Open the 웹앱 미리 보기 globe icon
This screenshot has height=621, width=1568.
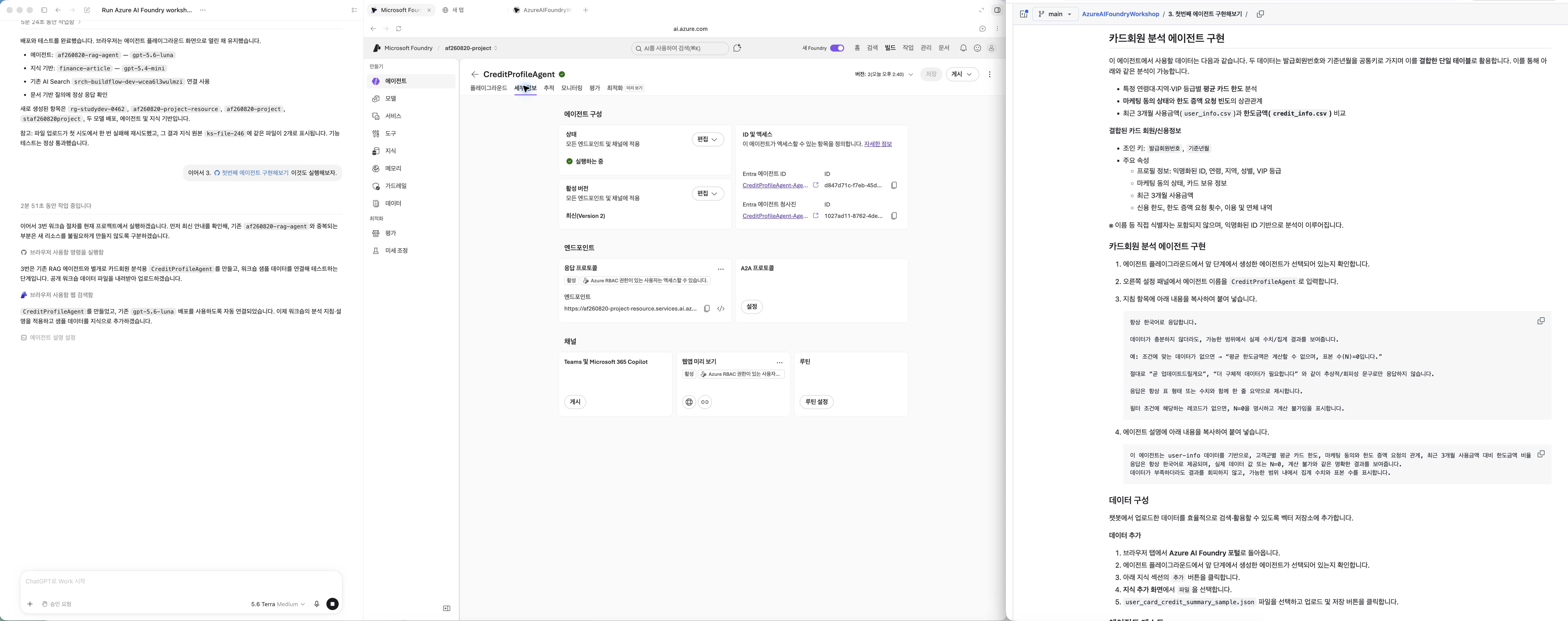pos(689,402)
